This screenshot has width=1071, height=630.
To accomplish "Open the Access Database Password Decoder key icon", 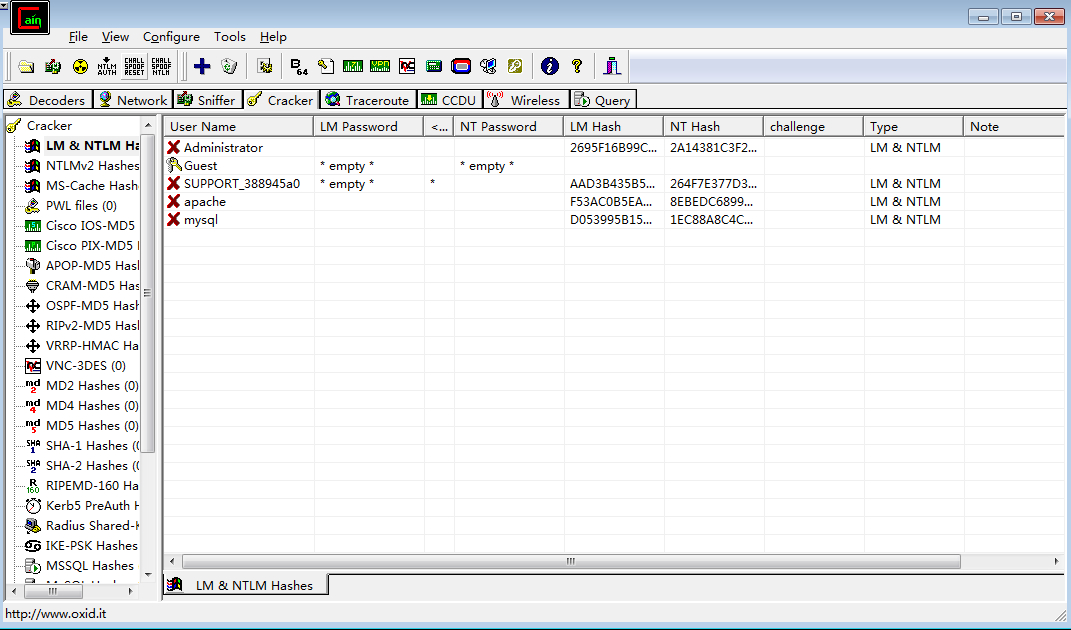I will (x=326, y=66).
